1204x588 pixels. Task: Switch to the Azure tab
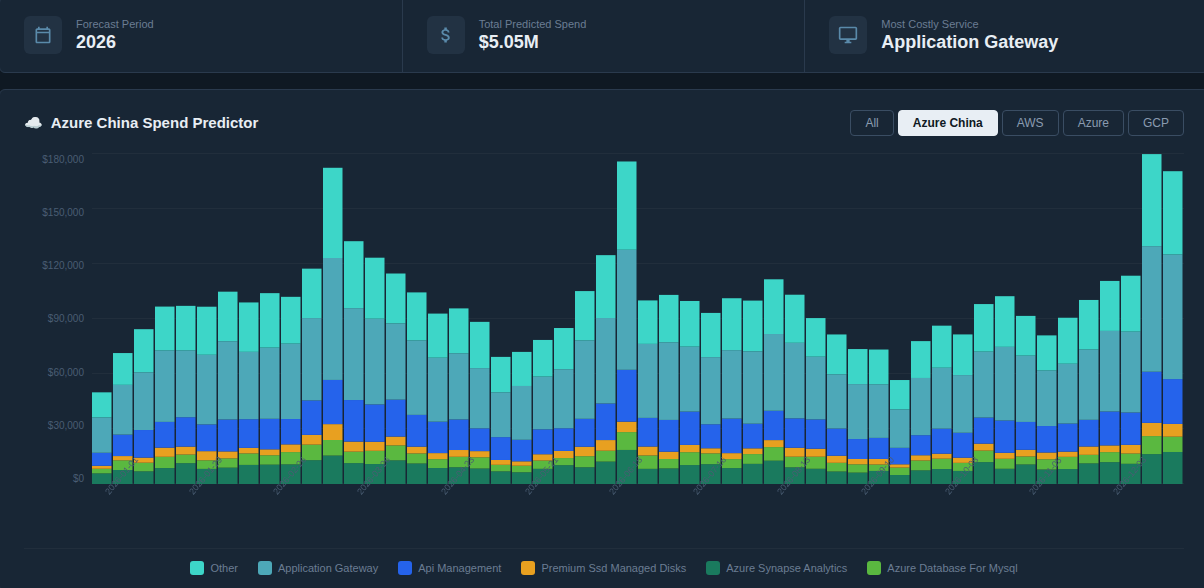1093,123
